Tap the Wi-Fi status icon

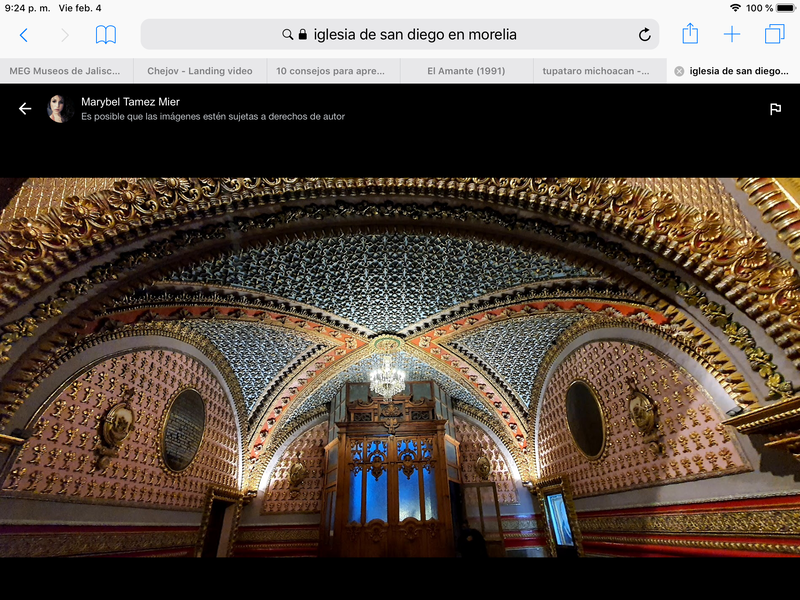tap(735, 8)
